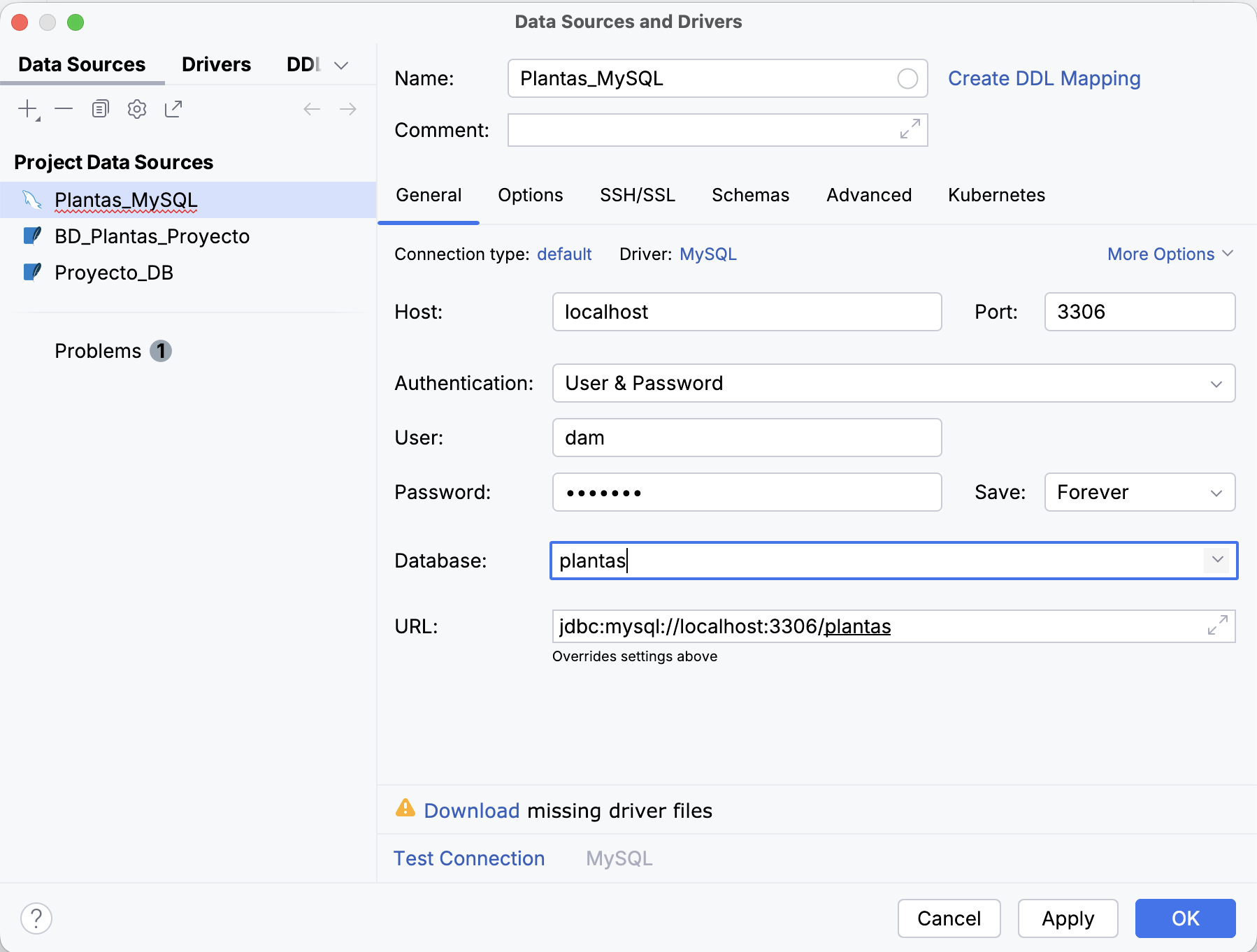Click into the Host field showing localhost
The image size is (1257, 952).
(x=747, y=312)
